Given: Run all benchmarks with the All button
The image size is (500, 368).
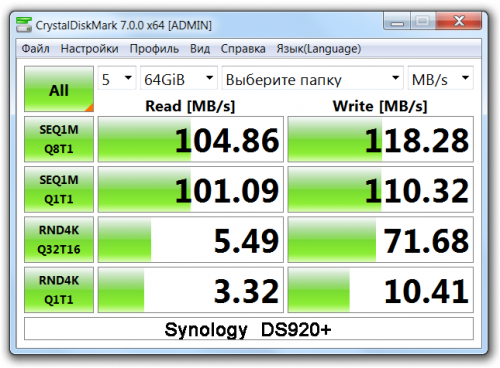Looking at the screenshot, I should click(x=59, y=89).
